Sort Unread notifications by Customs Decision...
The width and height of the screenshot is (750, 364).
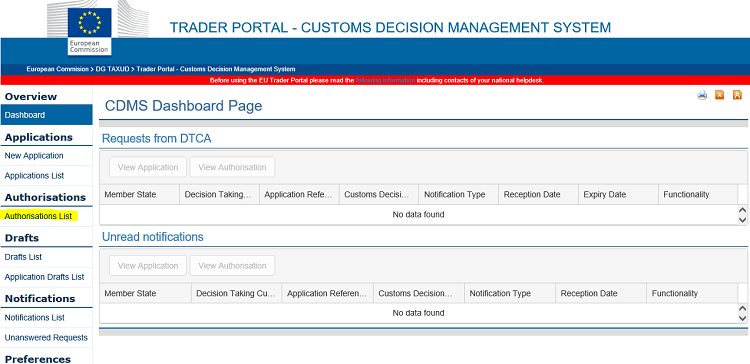[x=419, y=293]
